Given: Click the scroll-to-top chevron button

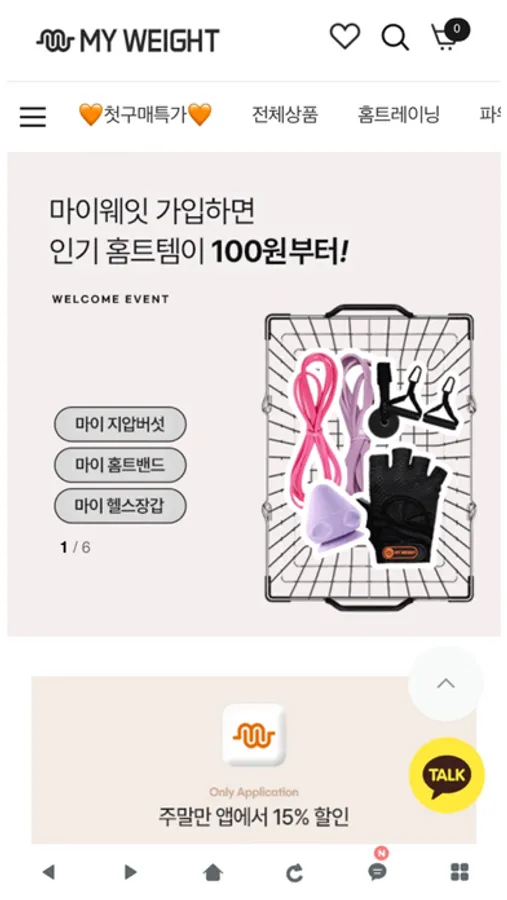Looking at the screenshot, I should 446,684.
